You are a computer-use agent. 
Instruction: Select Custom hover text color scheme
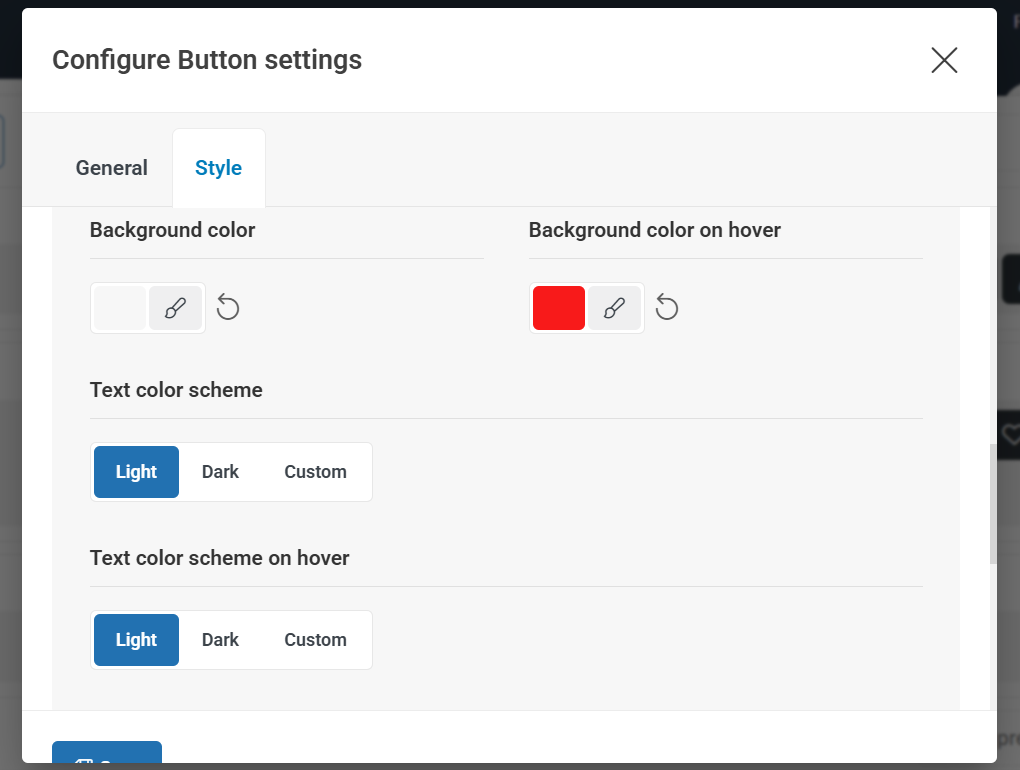[315, 640]
